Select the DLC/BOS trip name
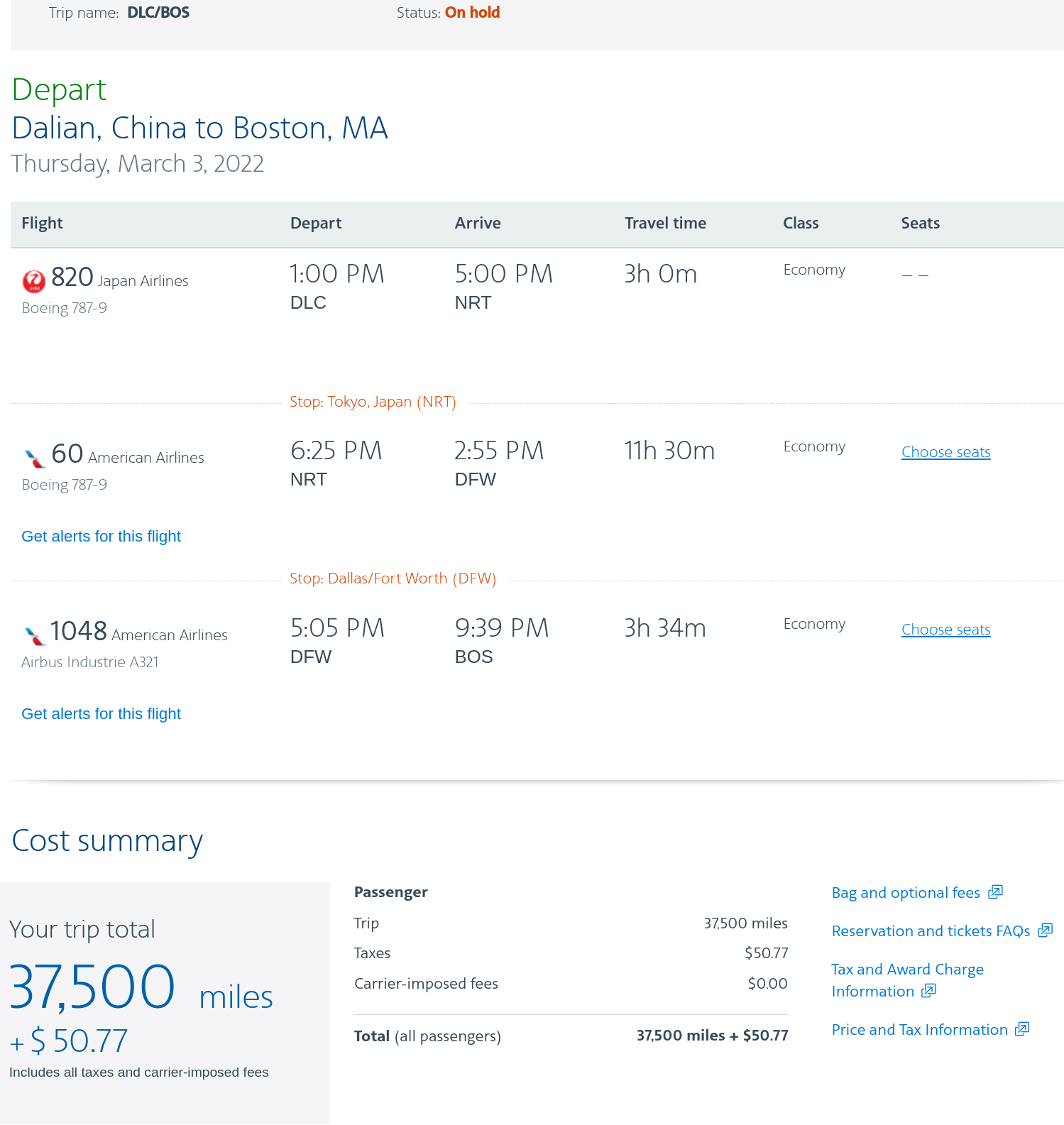The image size is (1064, 1125). (158, 13)
